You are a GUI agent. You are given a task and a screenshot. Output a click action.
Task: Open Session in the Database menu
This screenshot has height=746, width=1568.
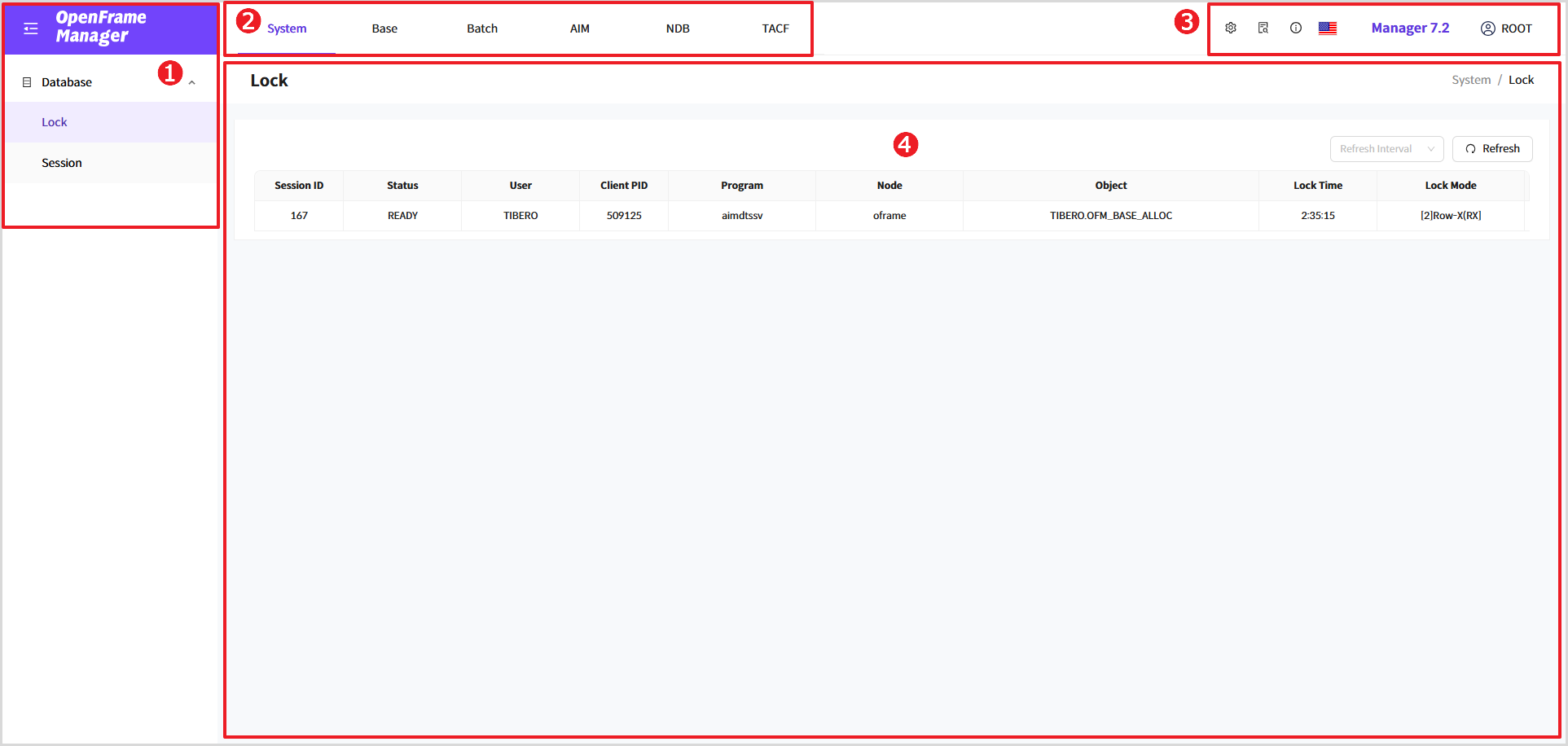click(62, 163)
